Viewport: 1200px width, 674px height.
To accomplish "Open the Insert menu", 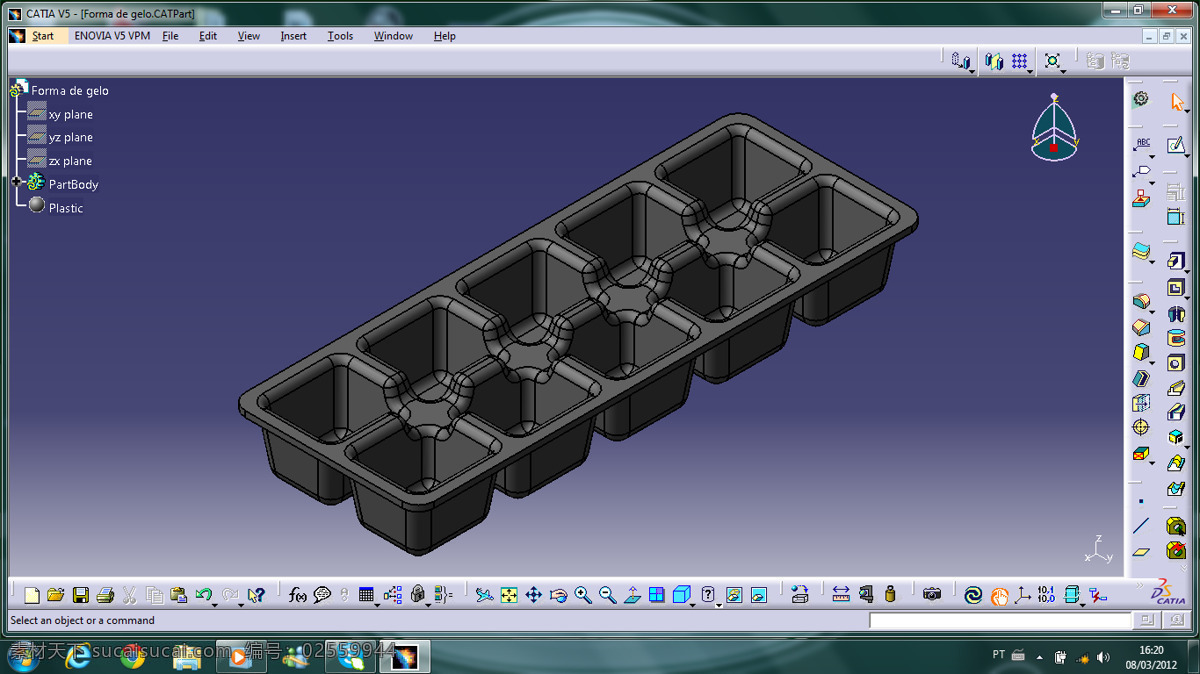I will coord(294,36).
